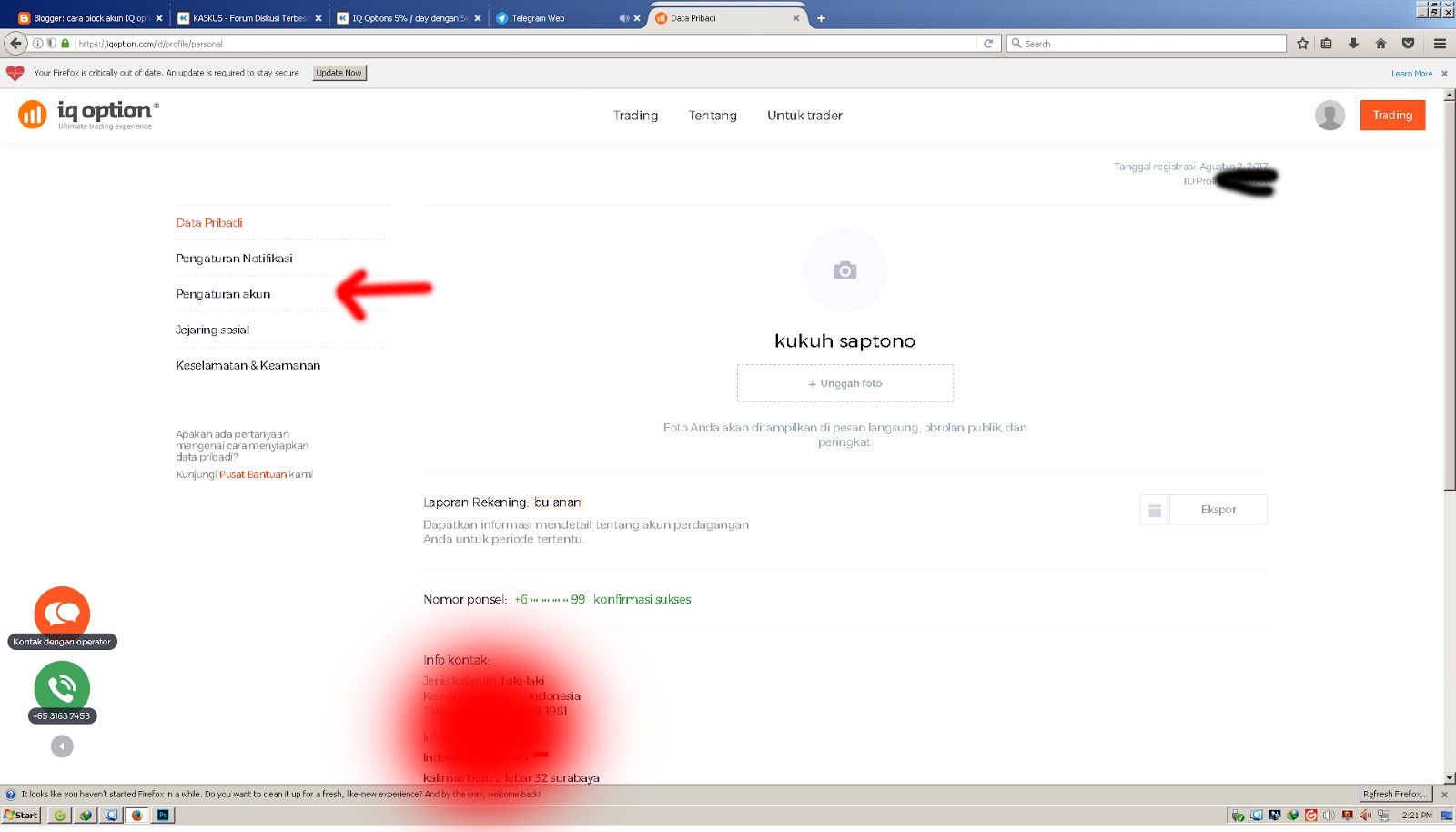Focus the browser Search field
This screenshot has height=832, width=1456.
pyautogui.click(x=1147, y=43)
